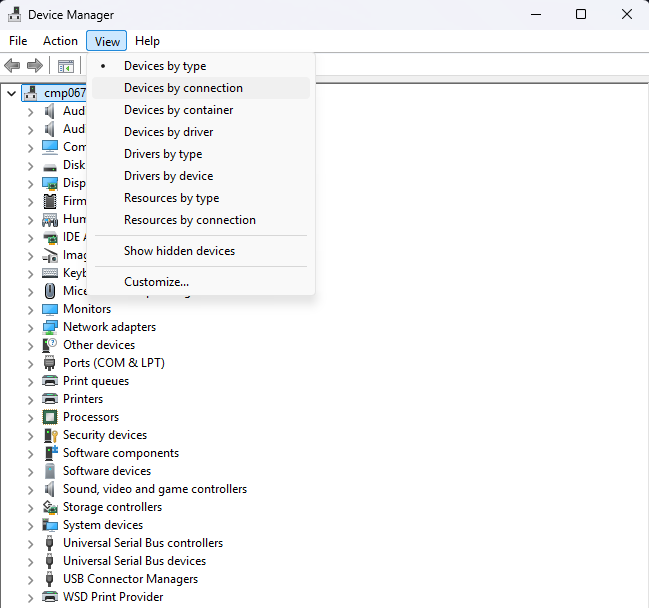Choose Devices by driver view
The width and height of the screenshot is (649, 608).
201,132
